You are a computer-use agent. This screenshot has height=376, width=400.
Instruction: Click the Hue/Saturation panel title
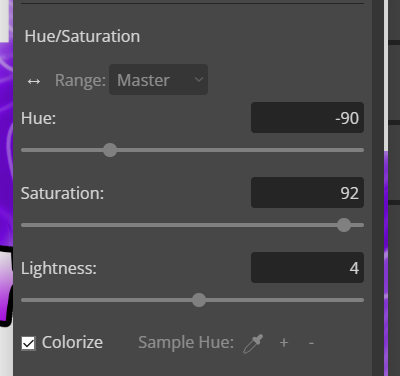click(82, 36)
